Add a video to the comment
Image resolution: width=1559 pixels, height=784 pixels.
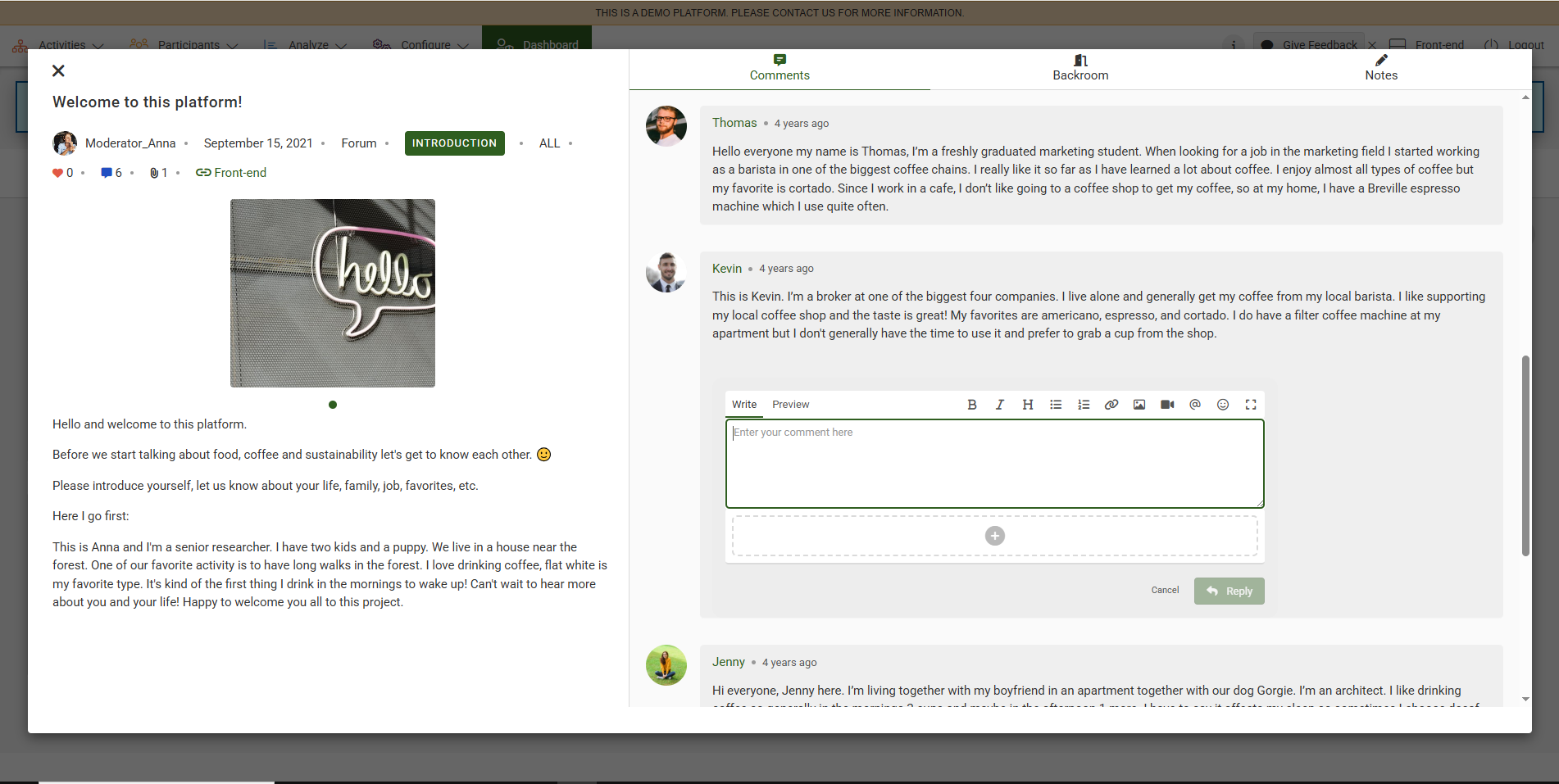pyautogui.click(x=1167, y=405)
